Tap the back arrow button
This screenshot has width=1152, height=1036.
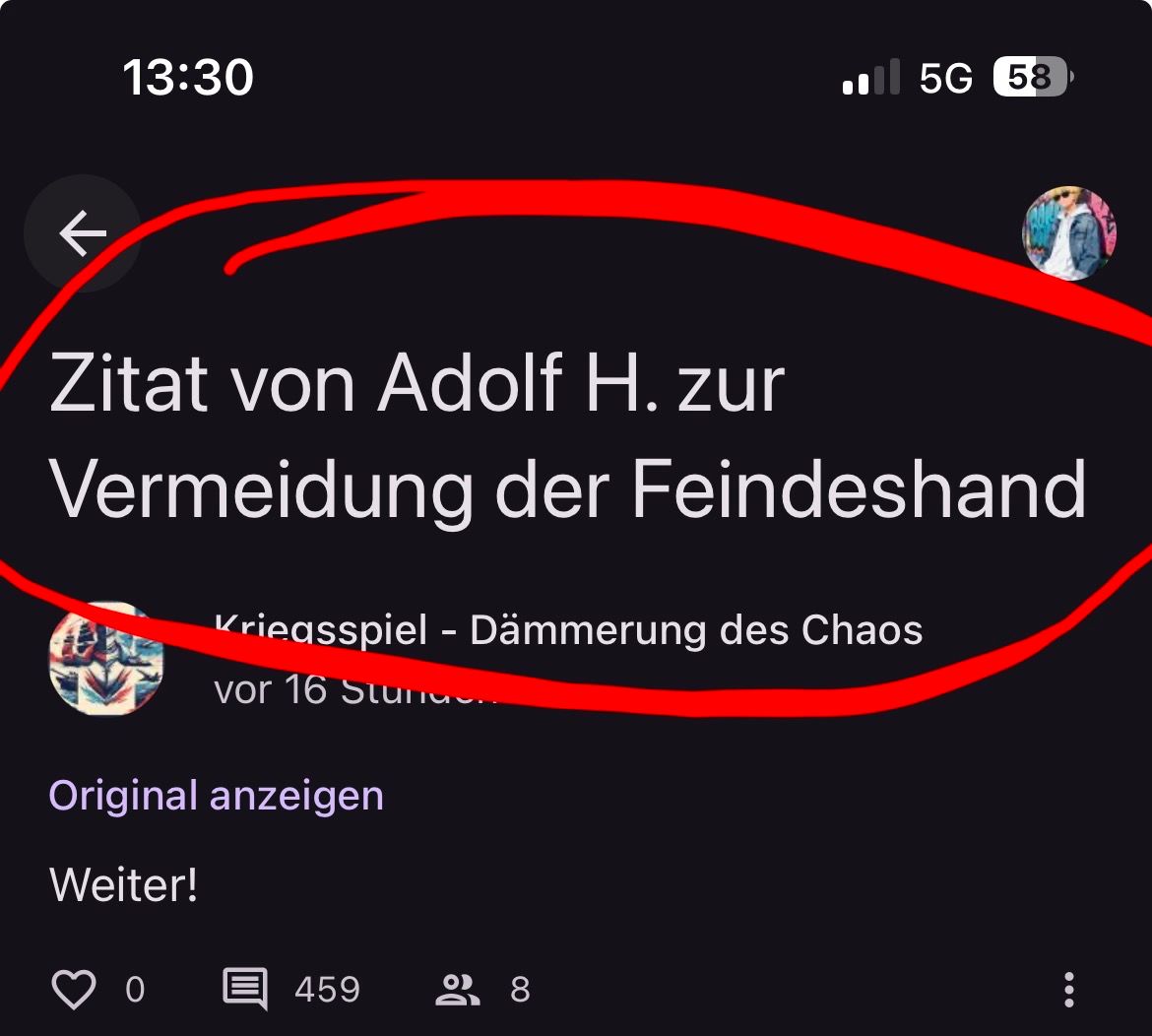pos(83,233)
